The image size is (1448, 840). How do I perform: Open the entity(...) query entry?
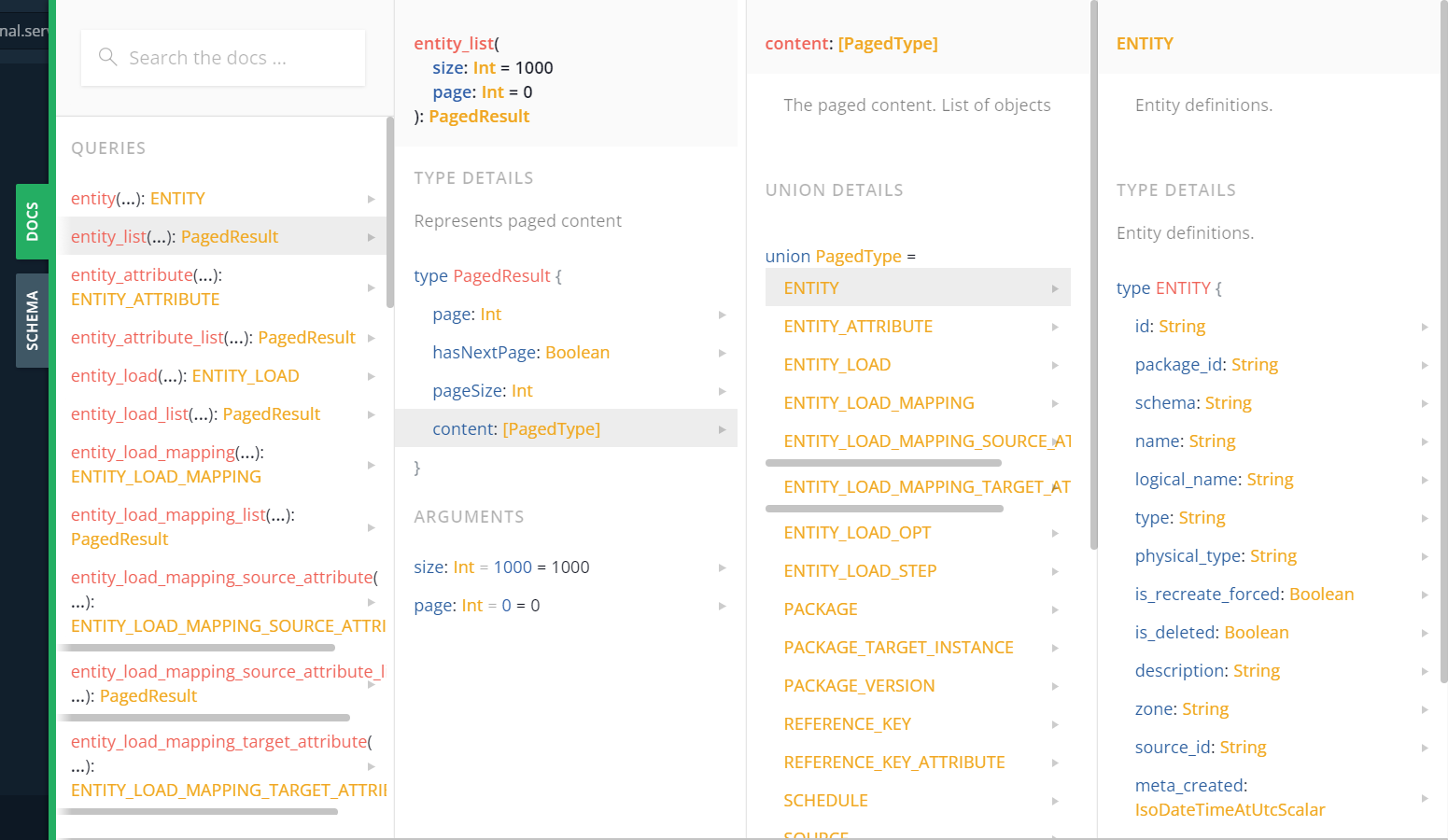137,199
